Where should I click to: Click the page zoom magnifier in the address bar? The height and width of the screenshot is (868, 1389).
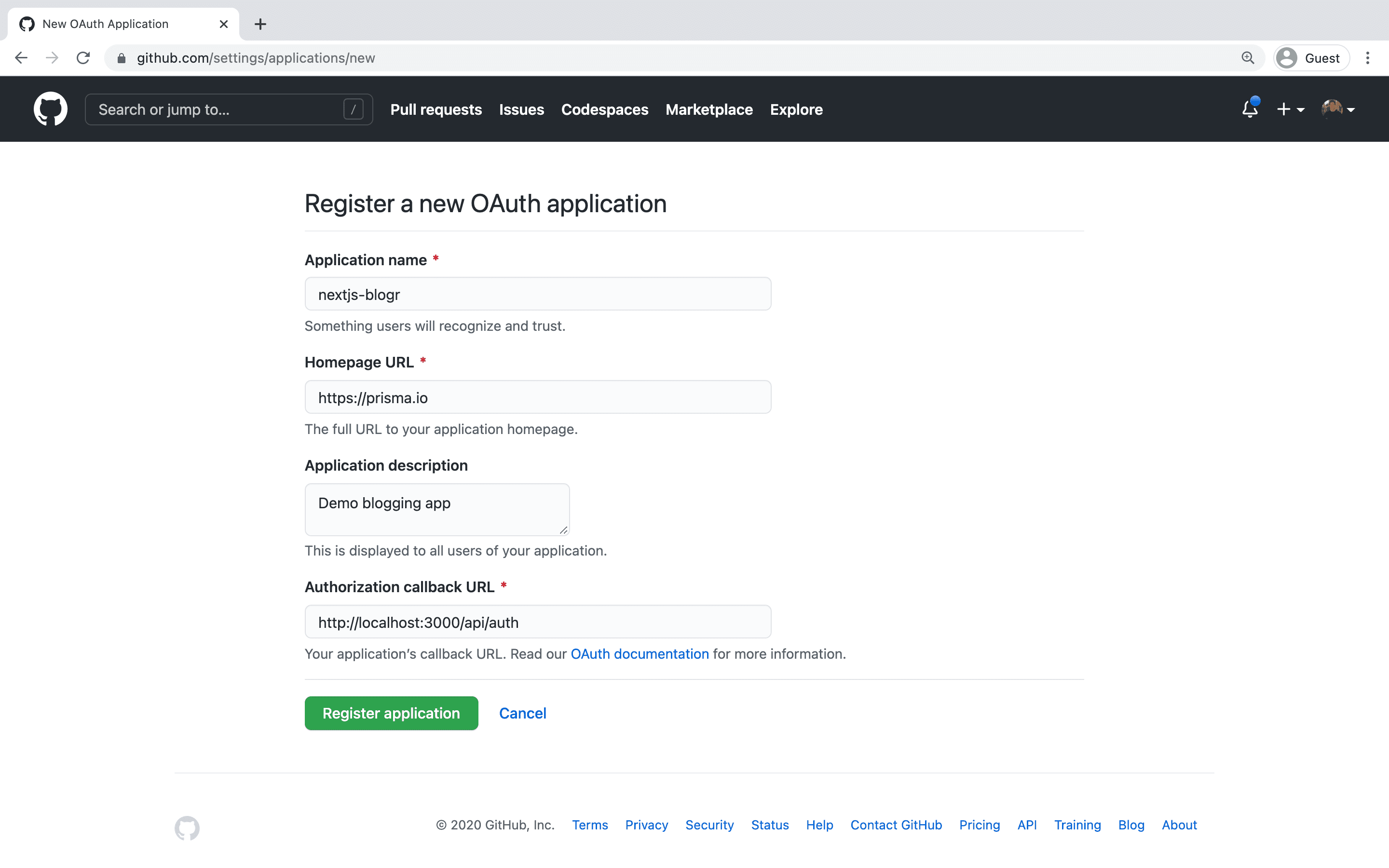(1248, 57)
